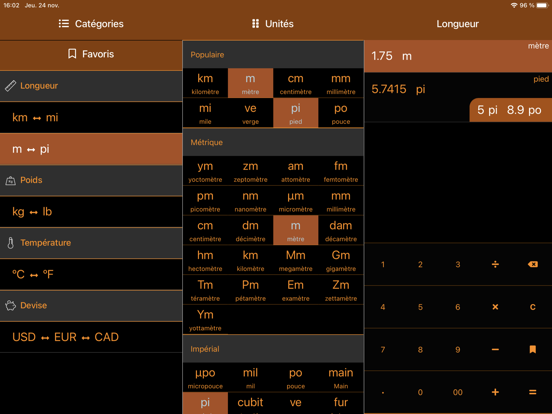
Task: Select µm micromètre unit
Action: (x=295, y=200)
